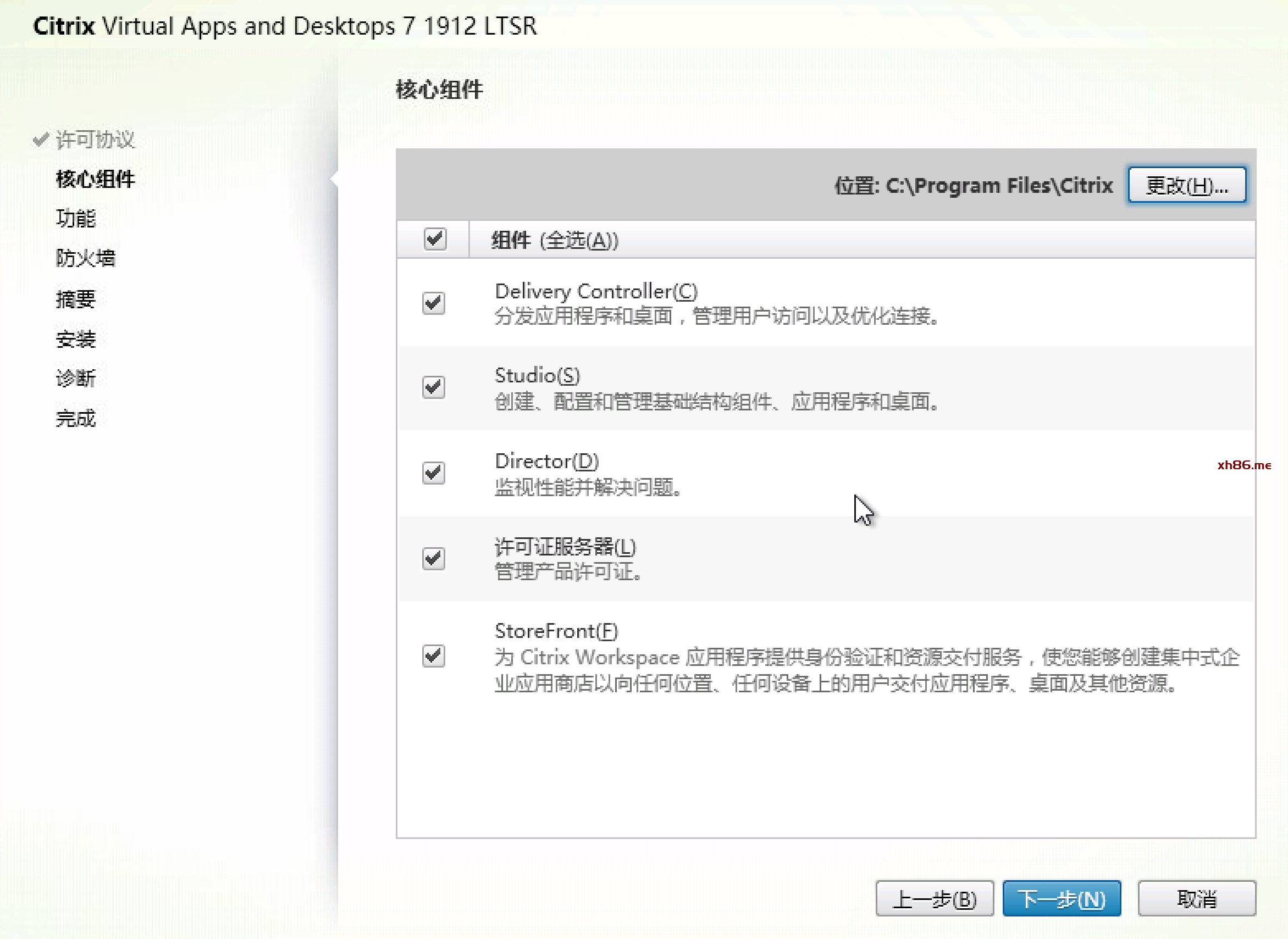Uncheck the Studio component checkbox
This screenshot has width=1288, height=939.
[433, 387]
